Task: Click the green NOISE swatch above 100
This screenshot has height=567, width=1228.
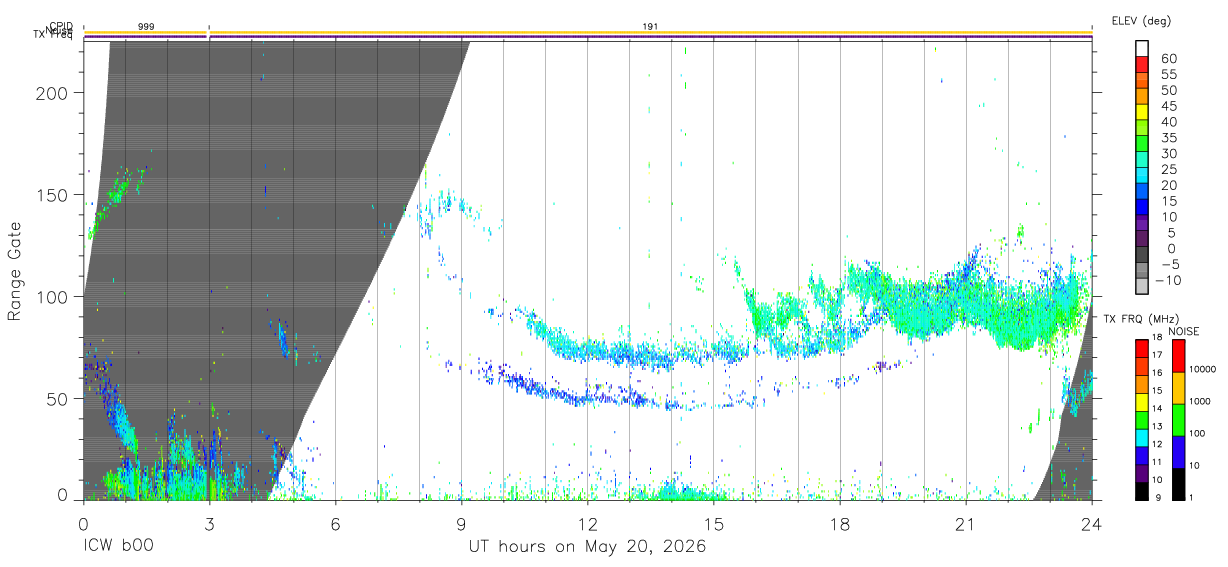Action: tap(1177, 420)
